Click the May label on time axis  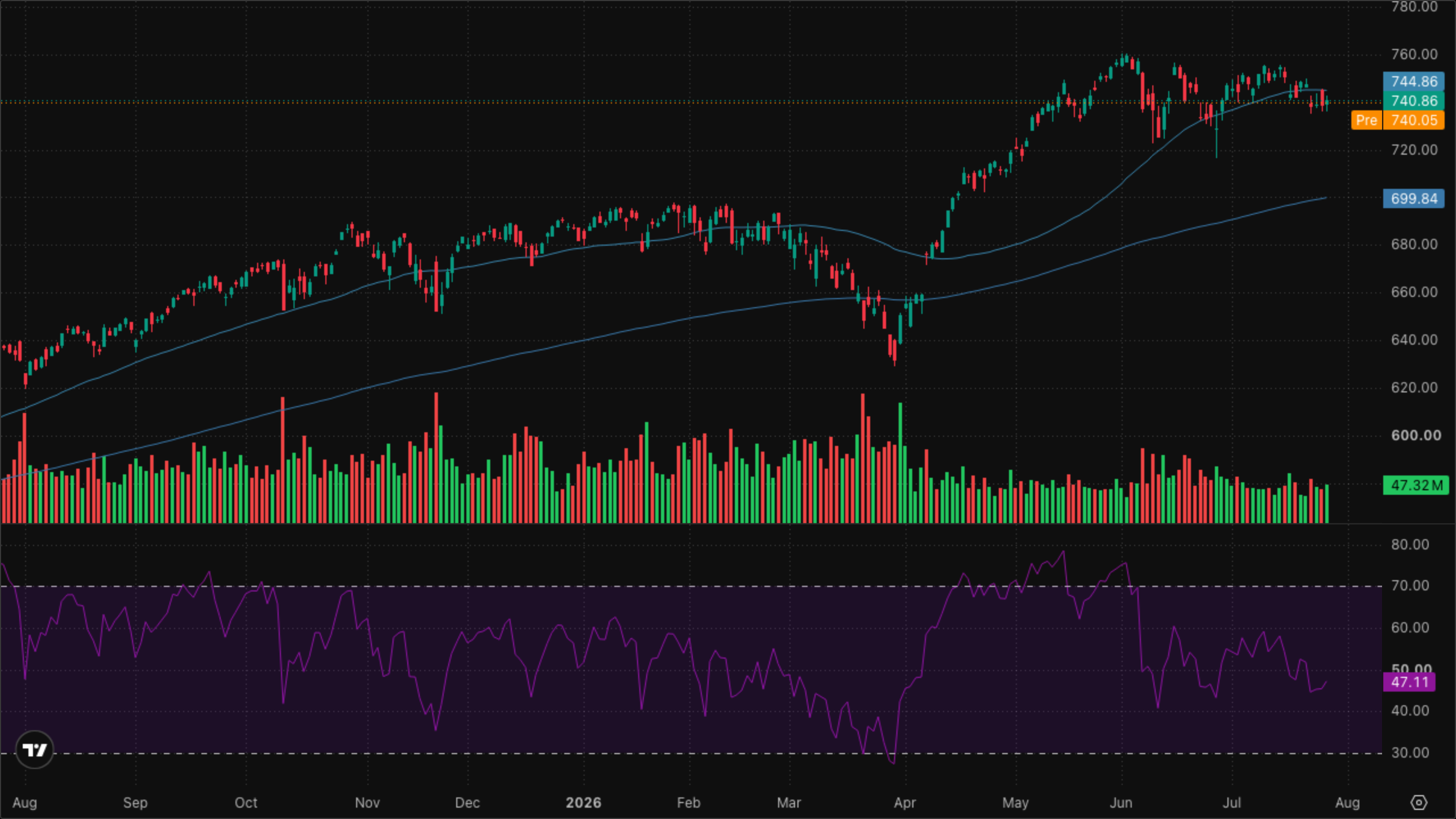pyautogui.click(x=1015, y=803)
